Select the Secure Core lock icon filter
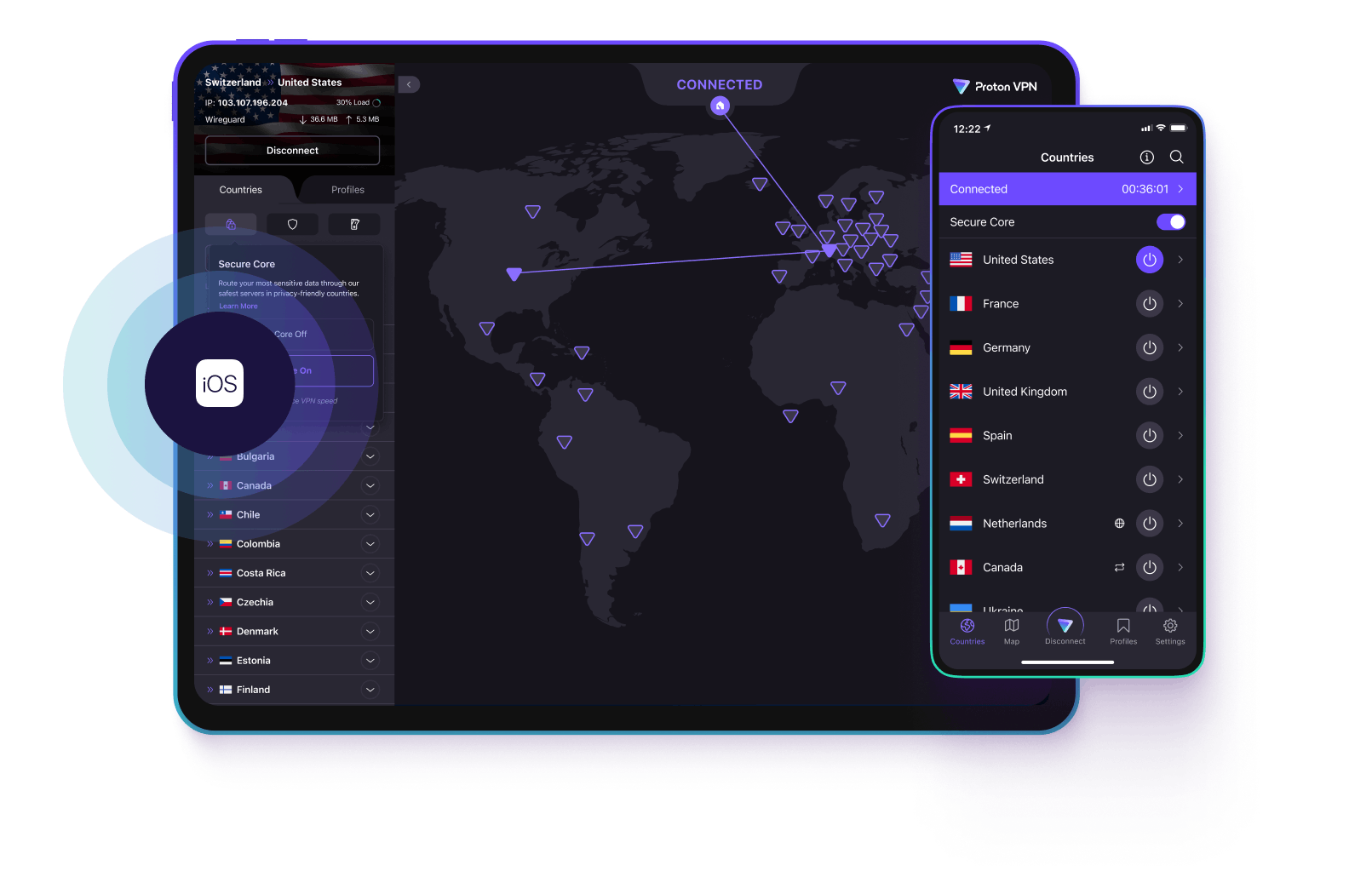The image size is (1372, 894). click(x=231, y=225)
